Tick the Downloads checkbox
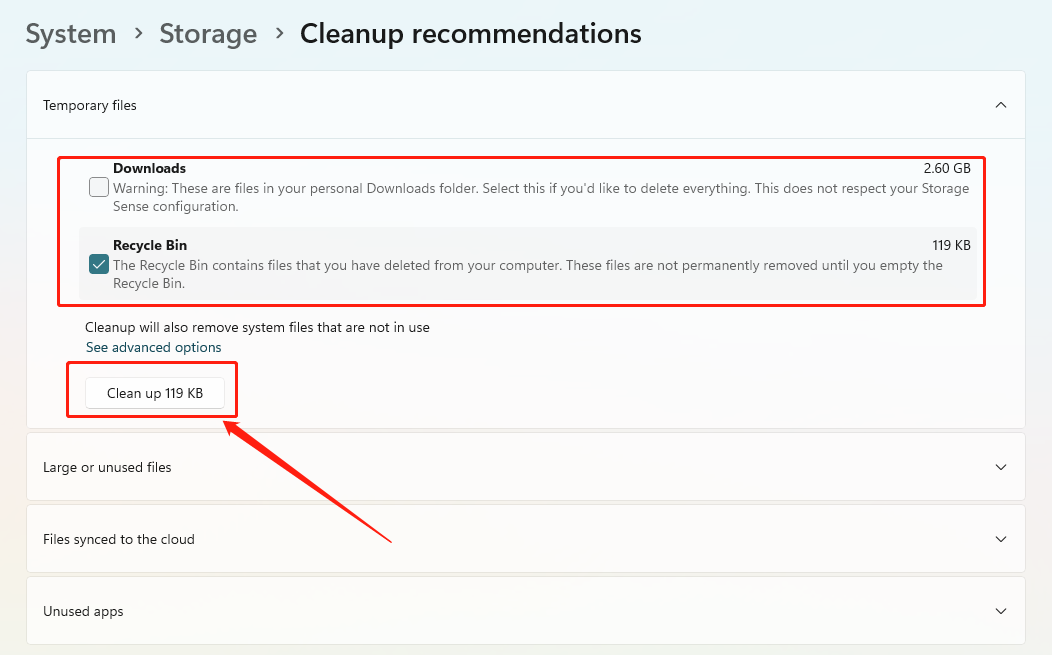 point(99,187)
